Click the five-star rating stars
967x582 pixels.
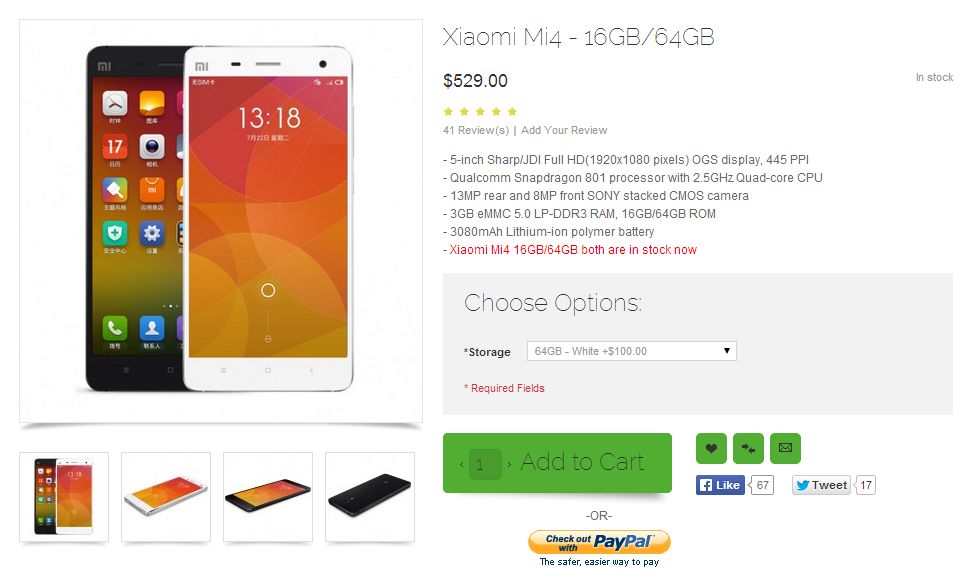click(x=480, y=112)
